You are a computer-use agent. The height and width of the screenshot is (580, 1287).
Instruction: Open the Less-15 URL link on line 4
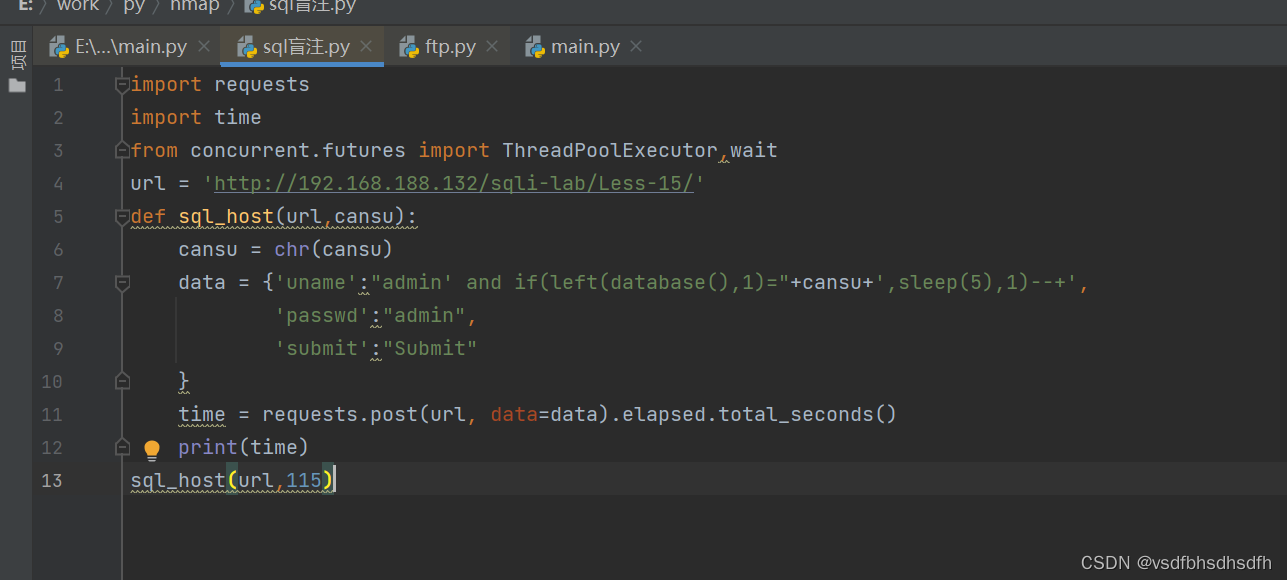454,184
